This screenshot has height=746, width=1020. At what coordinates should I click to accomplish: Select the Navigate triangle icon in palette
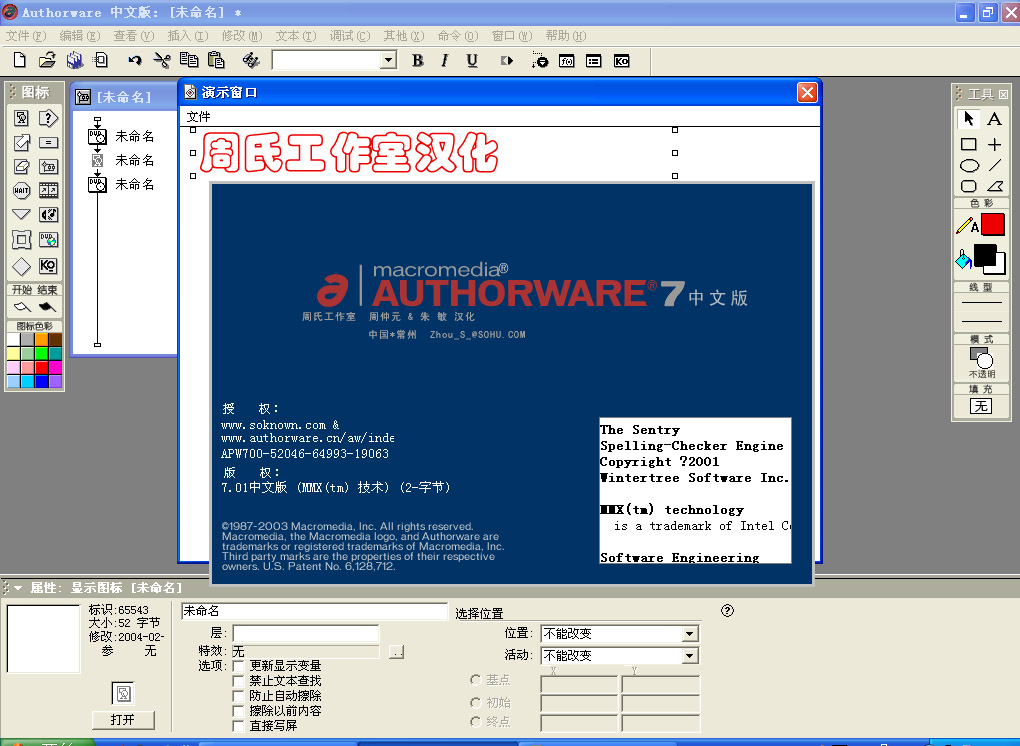click(21, 214)
